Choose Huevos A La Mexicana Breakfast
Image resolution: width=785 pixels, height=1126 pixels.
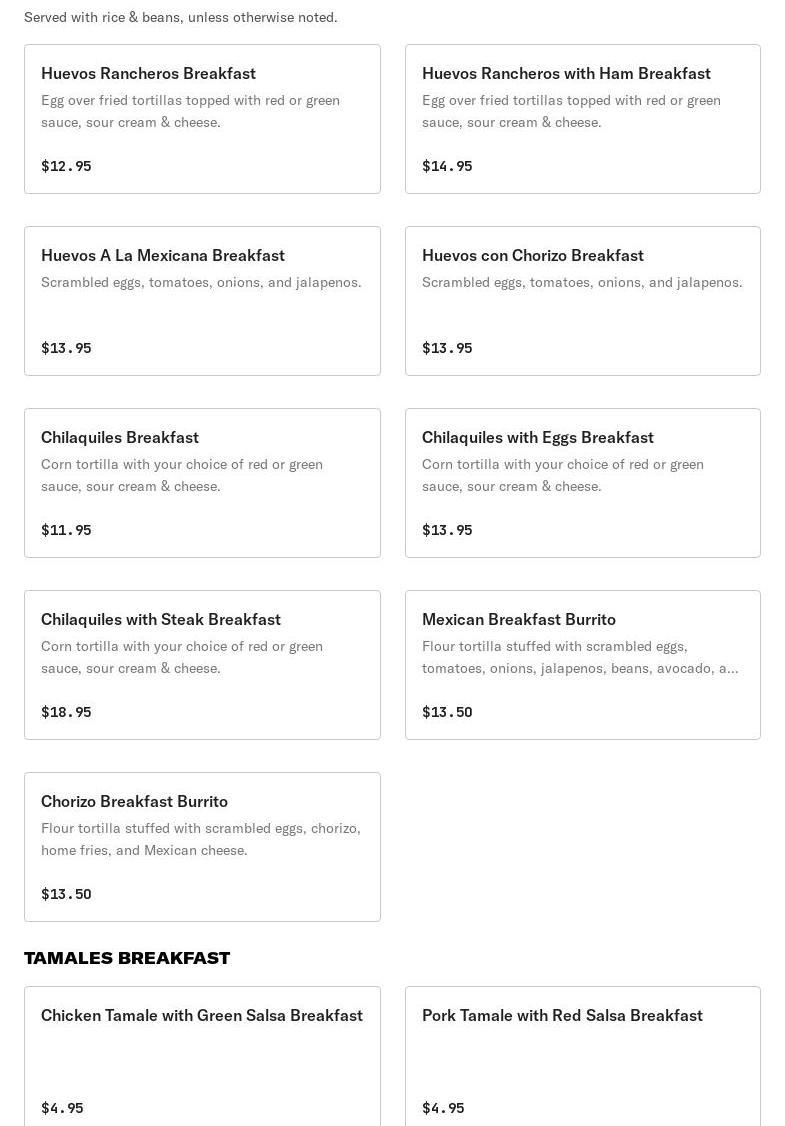(x=202, y=301)
